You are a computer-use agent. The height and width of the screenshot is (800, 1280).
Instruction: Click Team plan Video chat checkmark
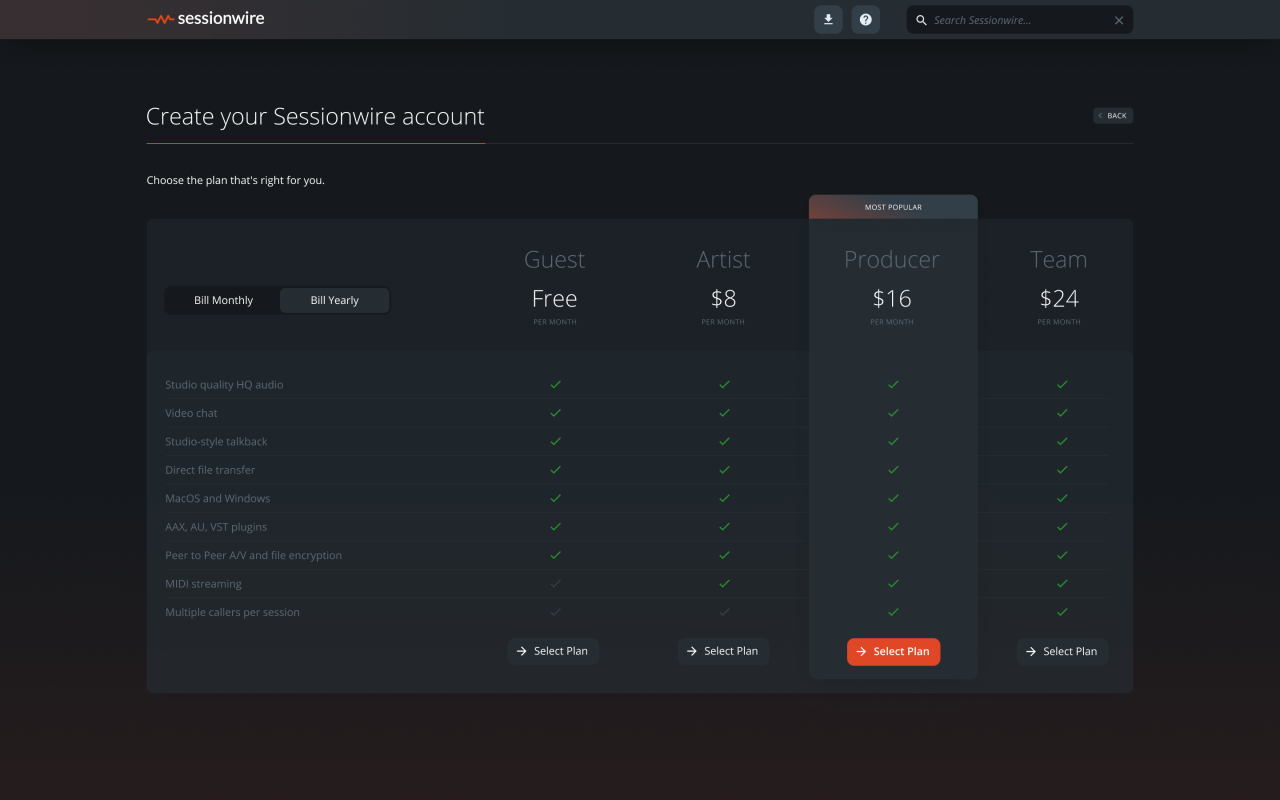click(x=1062, y=413)
